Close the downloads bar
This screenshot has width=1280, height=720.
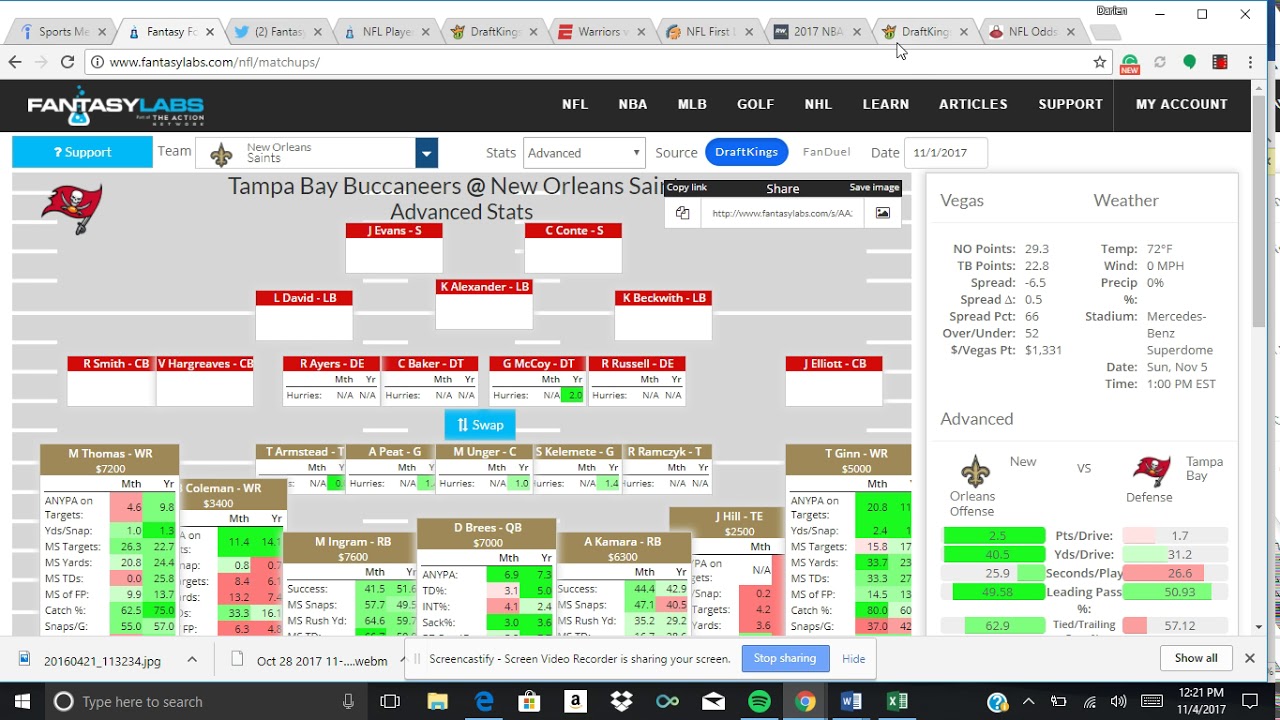tap(1249, 658)
